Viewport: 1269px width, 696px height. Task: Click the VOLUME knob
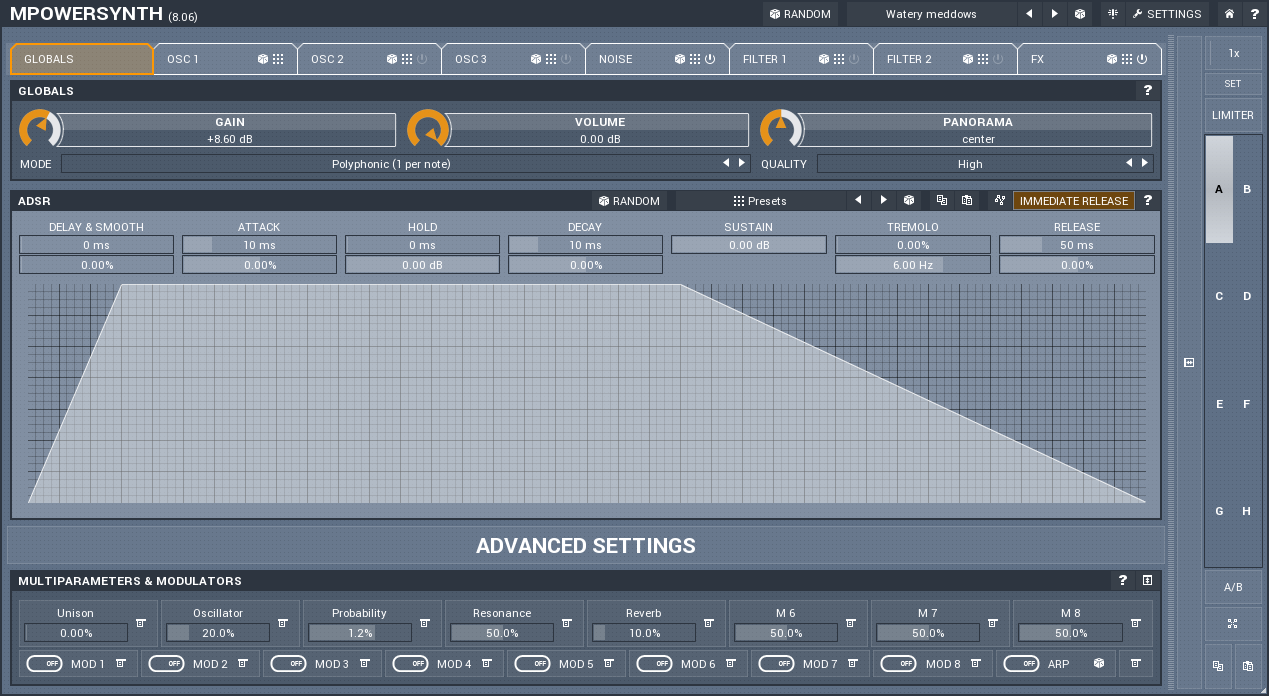(428, 130)
